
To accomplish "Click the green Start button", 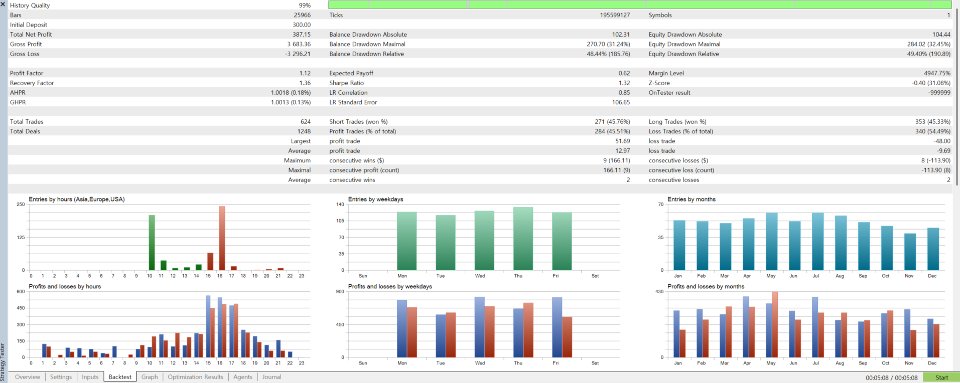I will (x=942, y=377).
